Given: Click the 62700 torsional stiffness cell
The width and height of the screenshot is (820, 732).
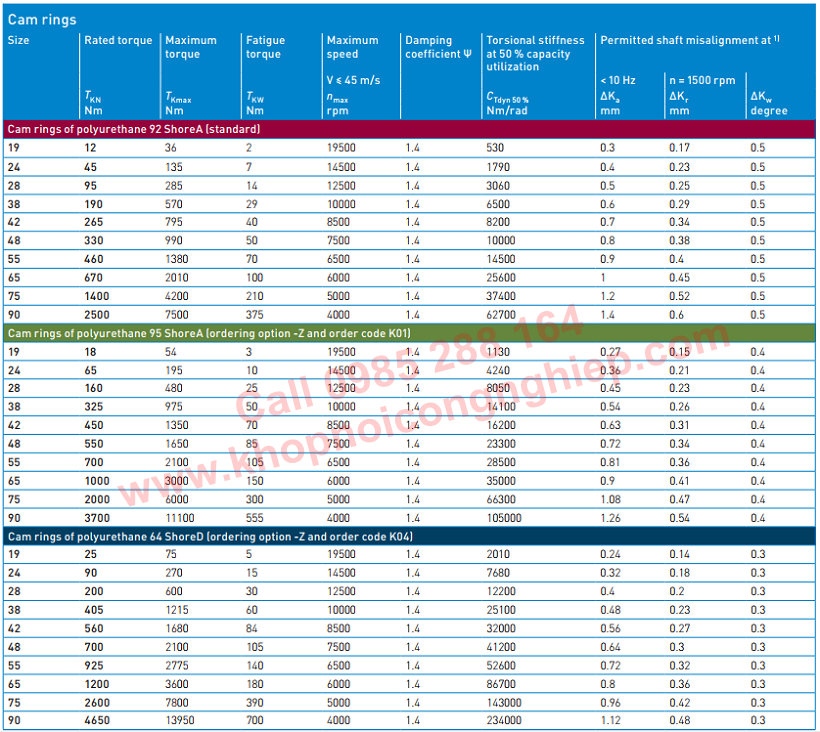Looking at the screenshot, I should [x=502, y=314].
